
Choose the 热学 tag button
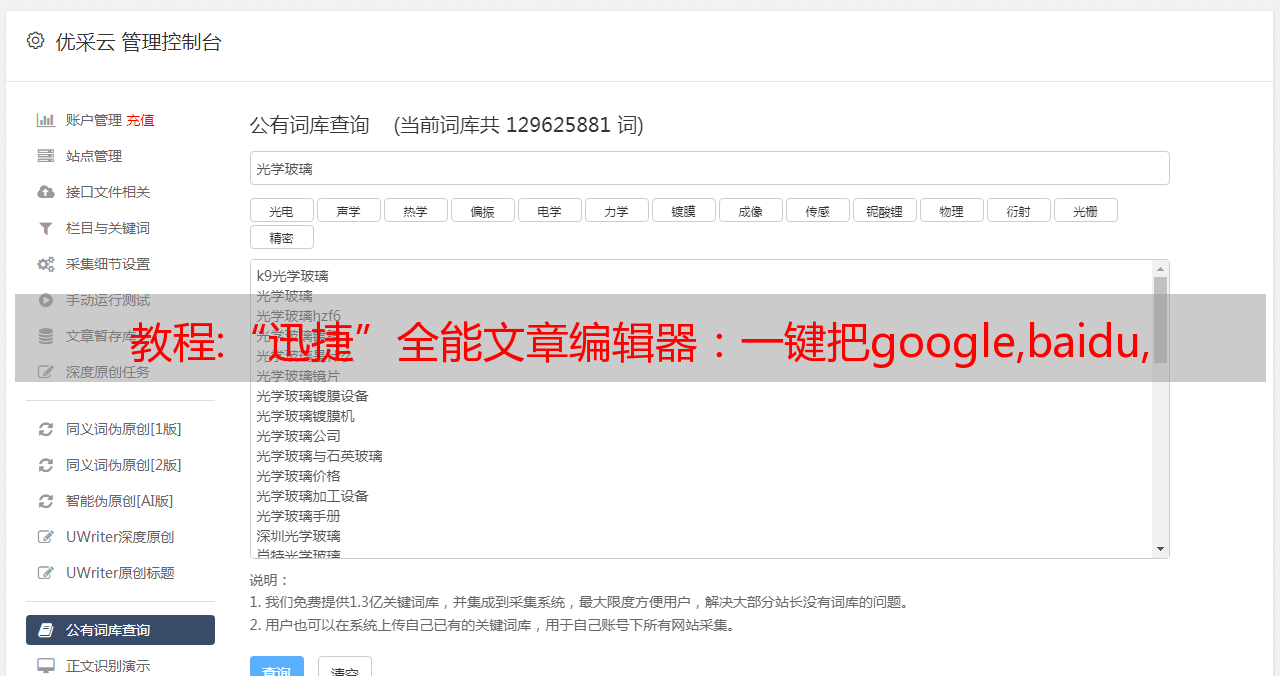point(415,210)
